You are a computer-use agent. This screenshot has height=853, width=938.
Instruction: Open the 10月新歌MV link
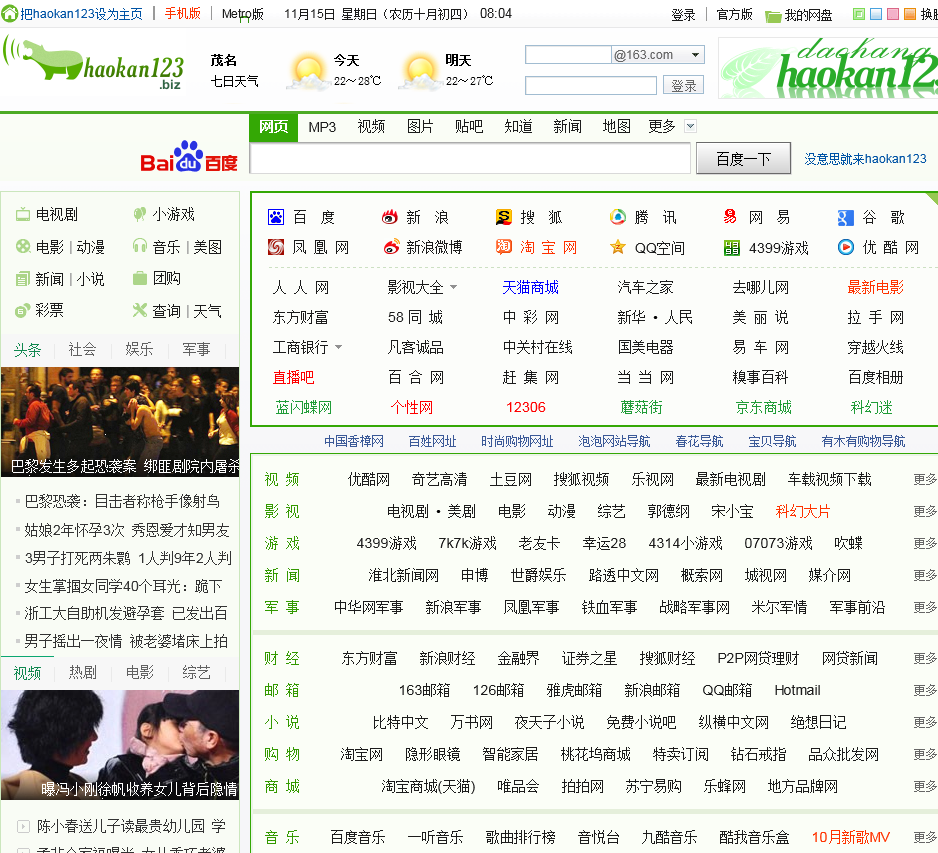[851, 837]
